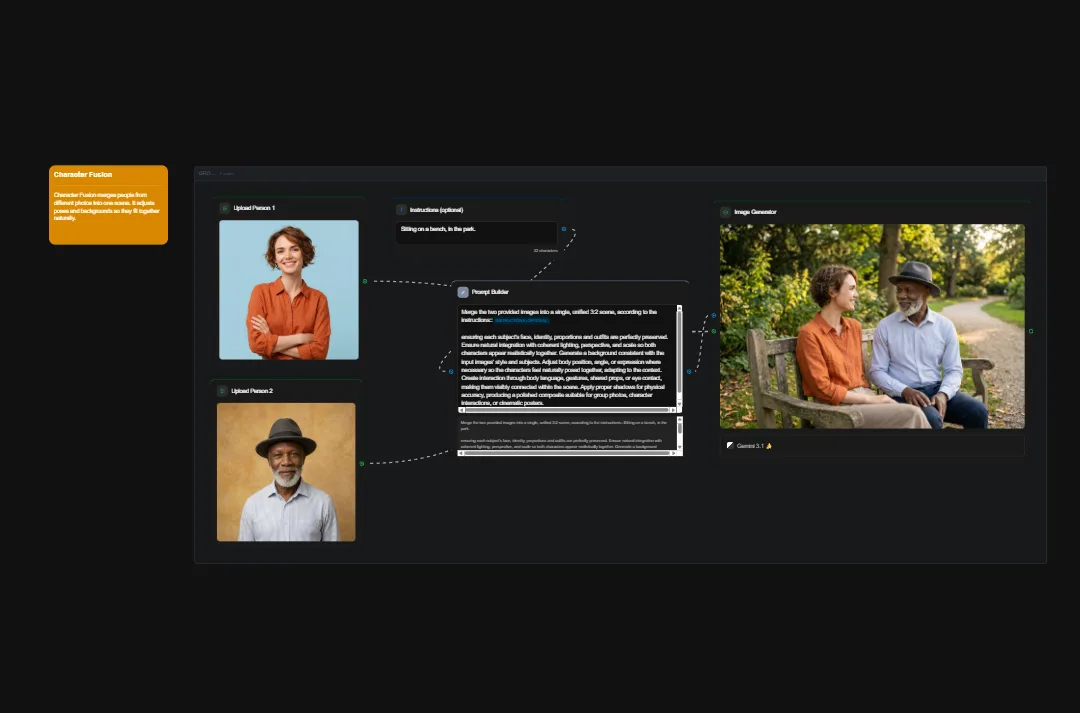The height and width of the screenshot is (713, 1080).
Task: Click the Character Fusion orange info card
Action: point(108,204)
